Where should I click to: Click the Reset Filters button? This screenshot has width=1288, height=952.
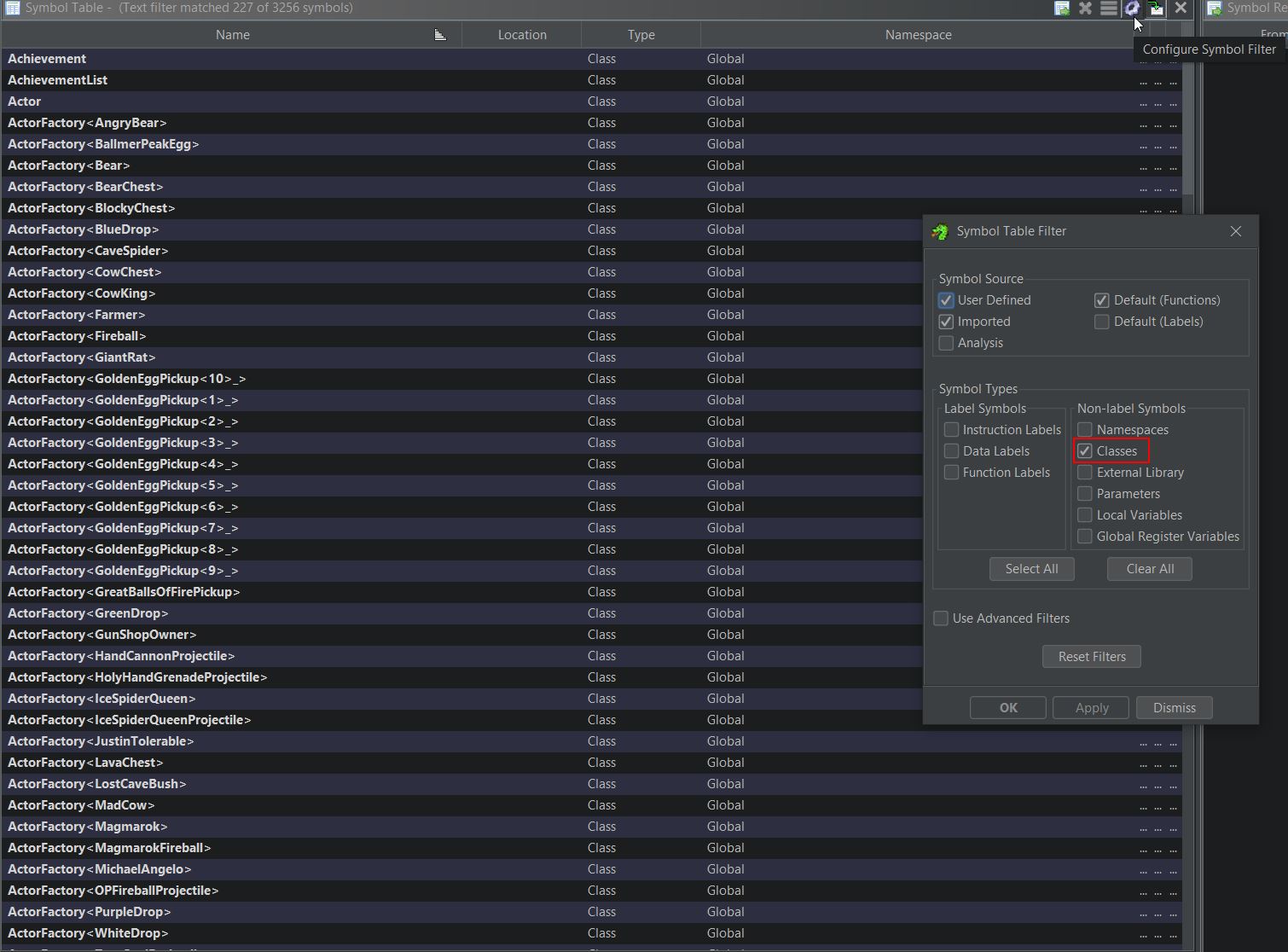pyautogui.click(x=1092, y=657)
